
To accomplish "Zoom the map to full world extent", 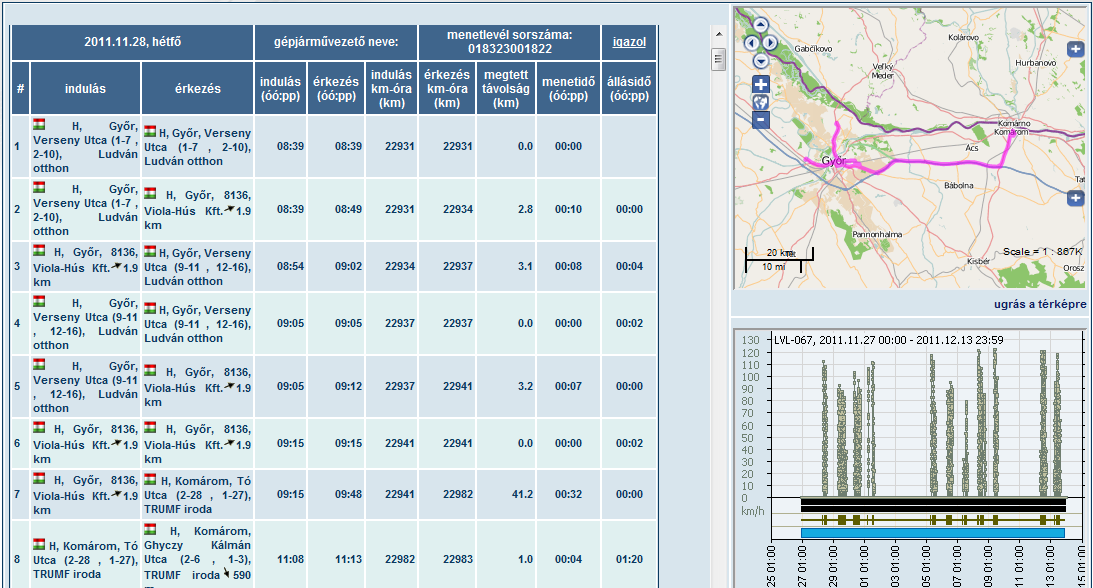I will pyautogui.click(x=760, y=102).
